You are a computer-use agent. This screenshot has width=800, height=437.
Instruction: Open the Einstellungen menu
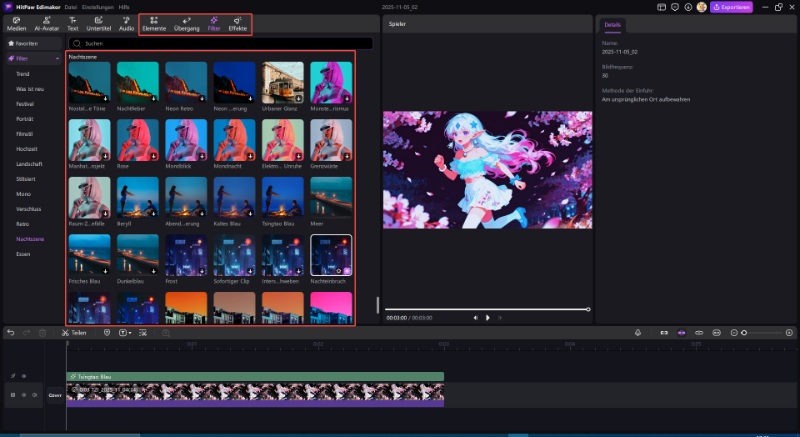click(97, 7)
